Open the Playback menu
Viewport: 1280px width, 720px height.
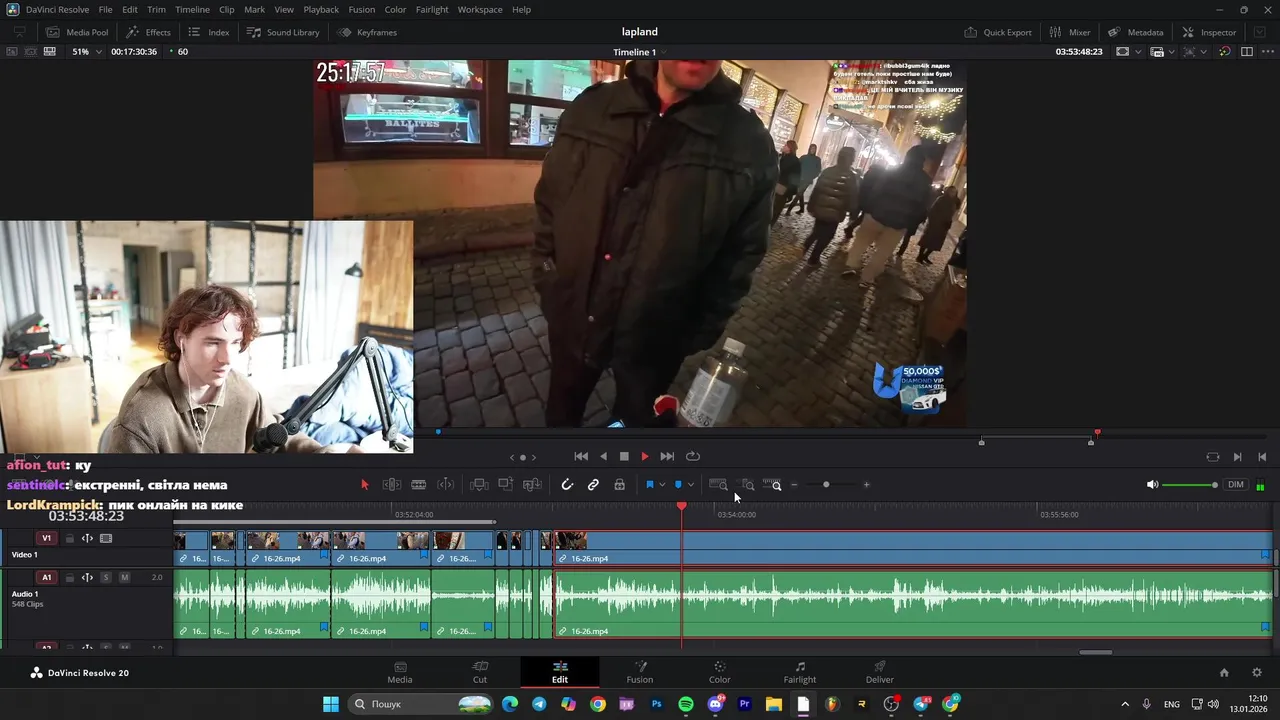321,9
